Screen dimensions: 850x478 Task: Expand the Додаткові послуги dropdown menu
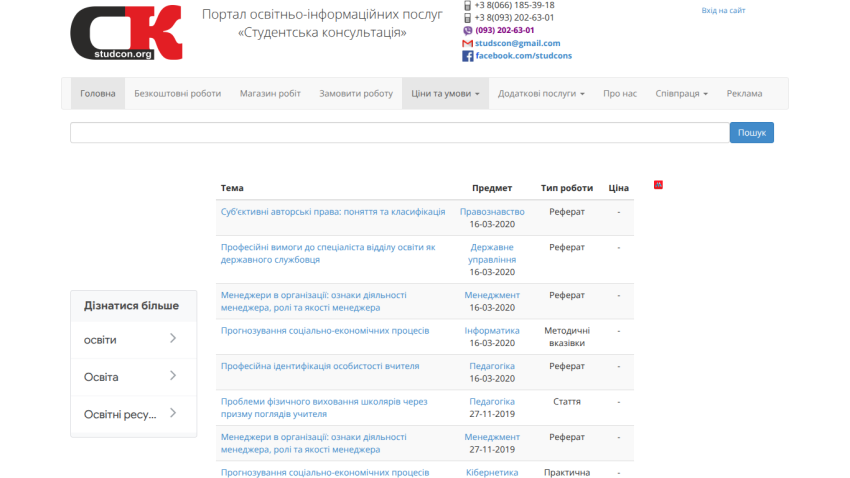[541, 93]
